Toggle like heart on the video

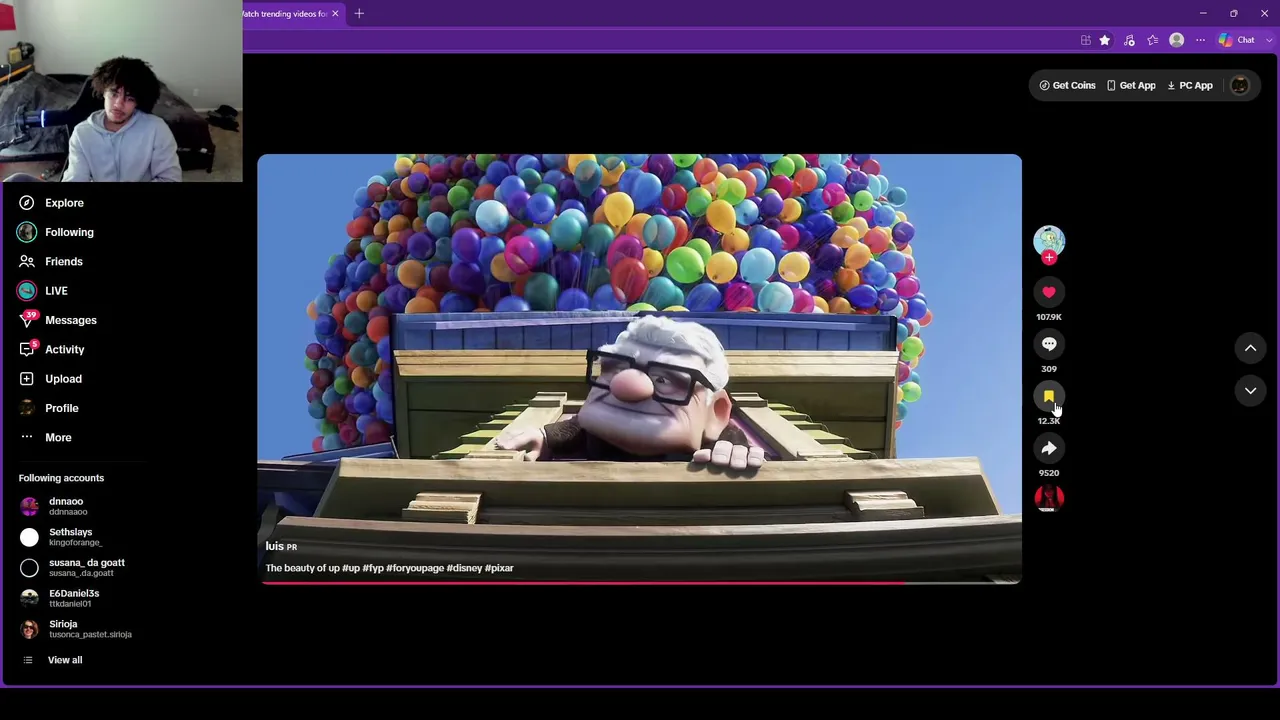click(x=1049, y=292)
